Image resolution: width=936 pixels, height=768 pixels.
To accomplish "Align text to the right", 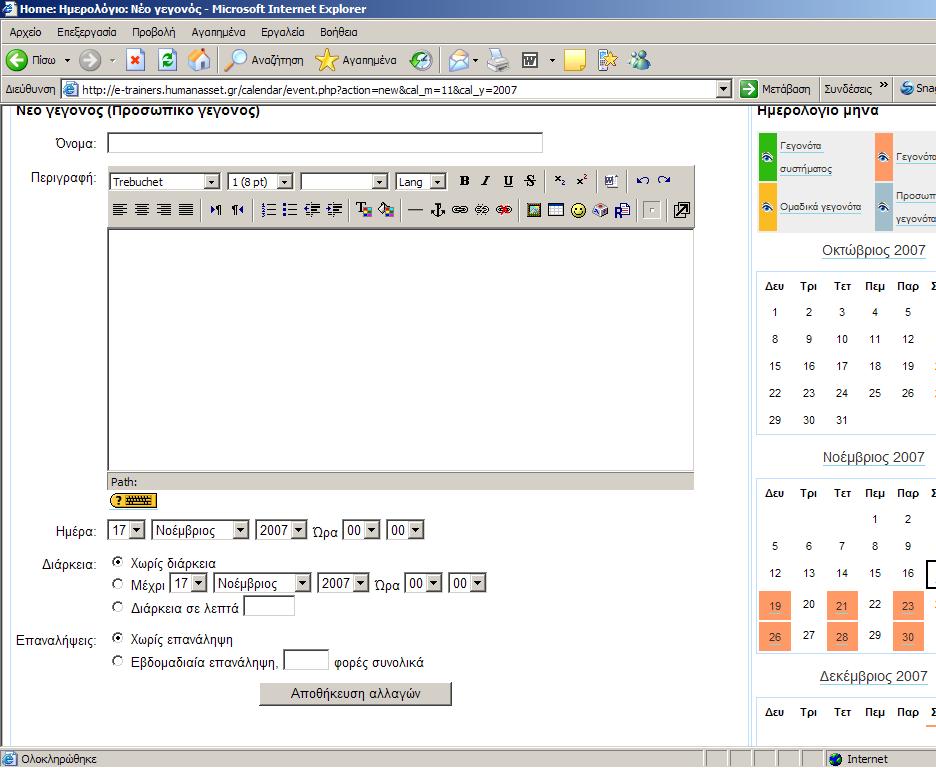I will coord(164,209).
